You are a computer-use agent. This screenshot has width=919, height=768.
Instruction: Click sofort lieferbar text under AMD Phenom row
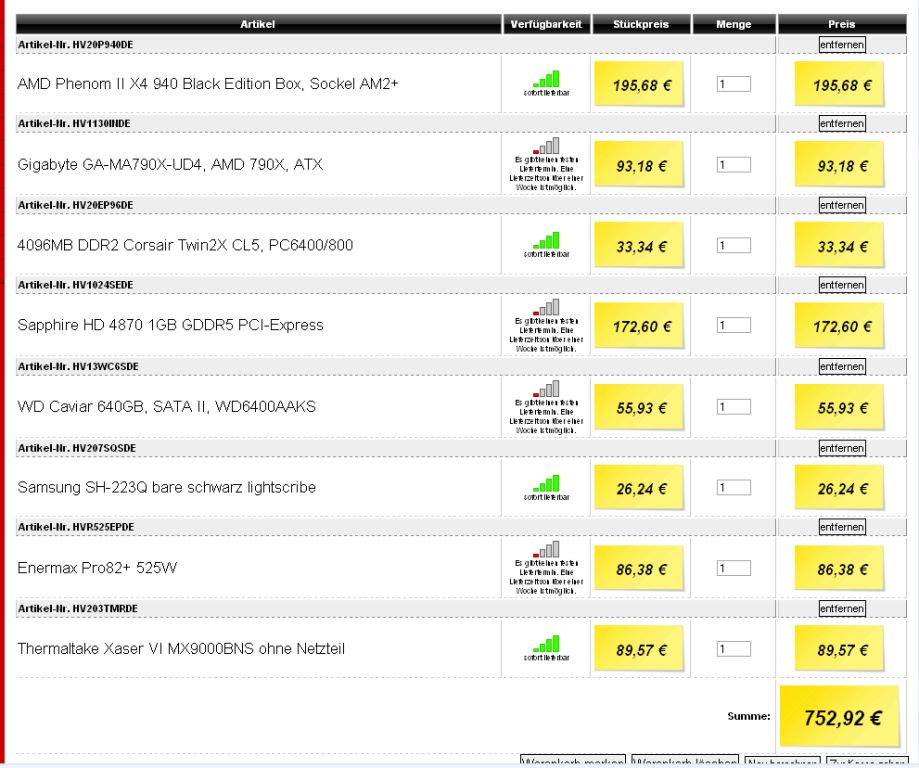click(x=546, y=93)
